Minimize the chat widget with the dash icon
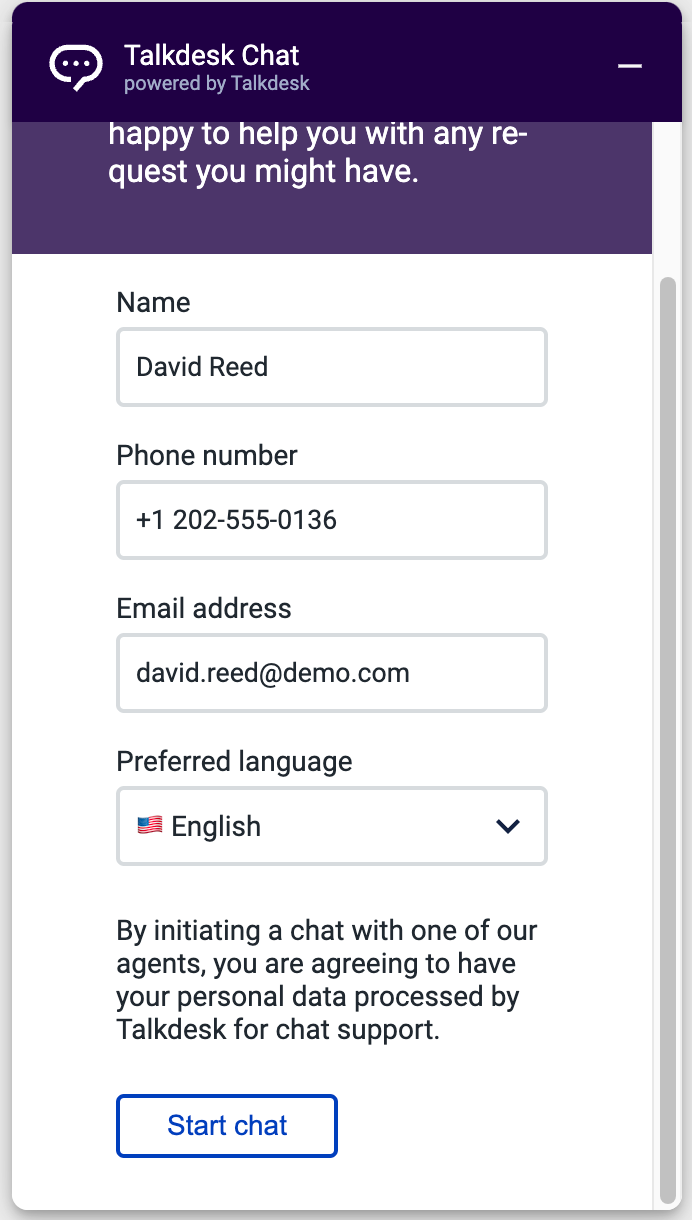 (x=629, y=66)
